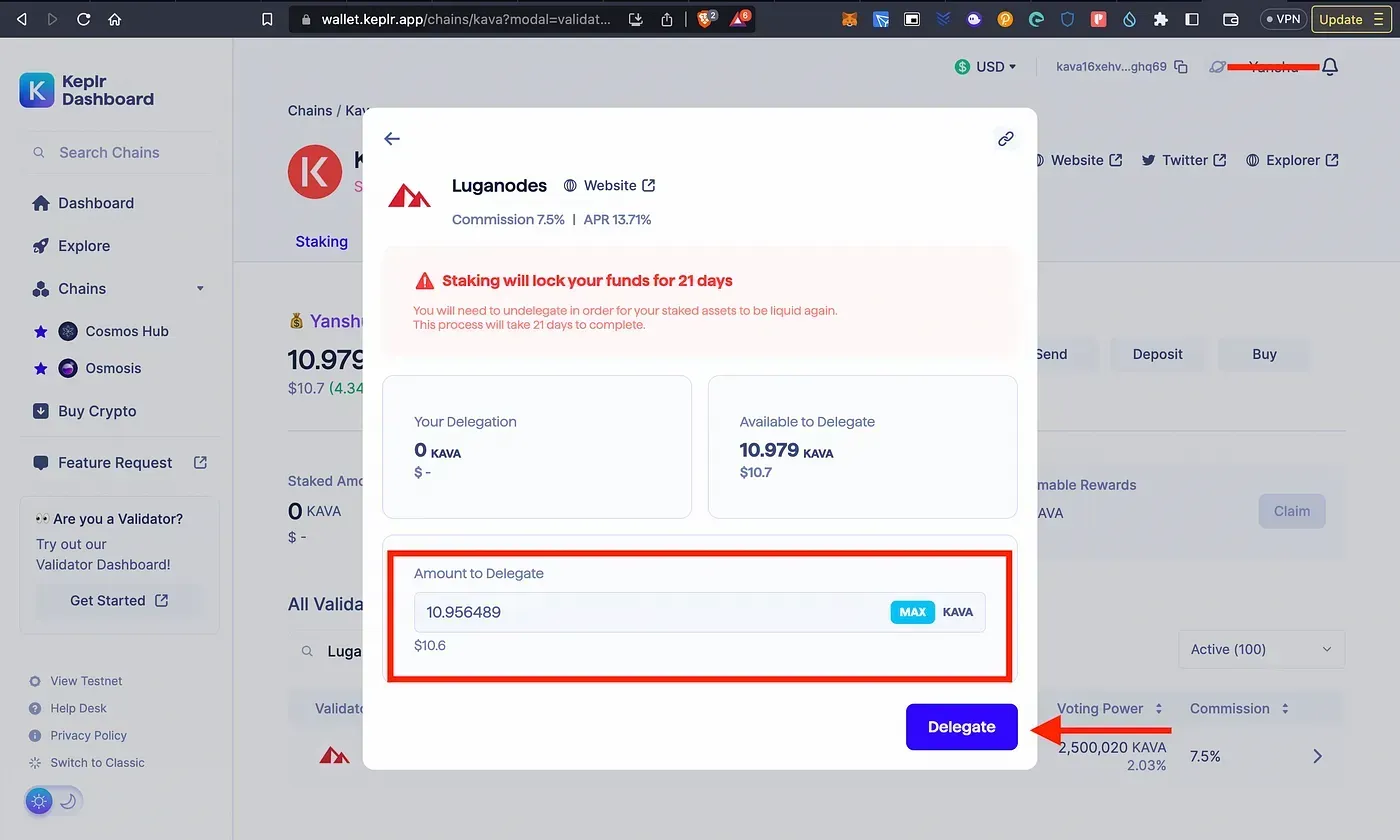This screenshot has width=1400, height=840.
Task: Open the Brave Wallet icon
Action: coord(1231,19)
